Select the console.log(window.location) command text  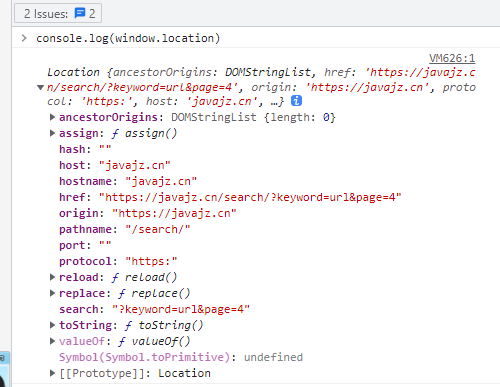[128, 38]
